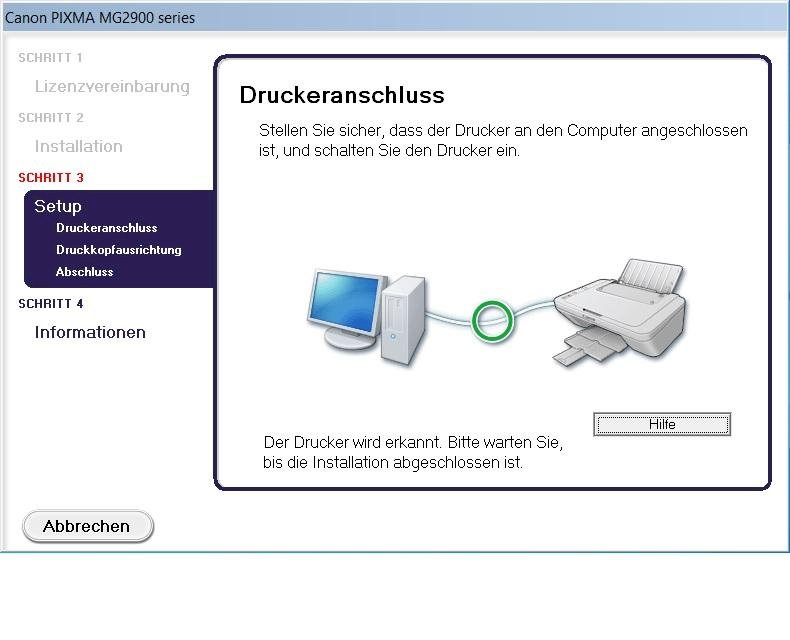Select the Informationen step

[90, 333]
